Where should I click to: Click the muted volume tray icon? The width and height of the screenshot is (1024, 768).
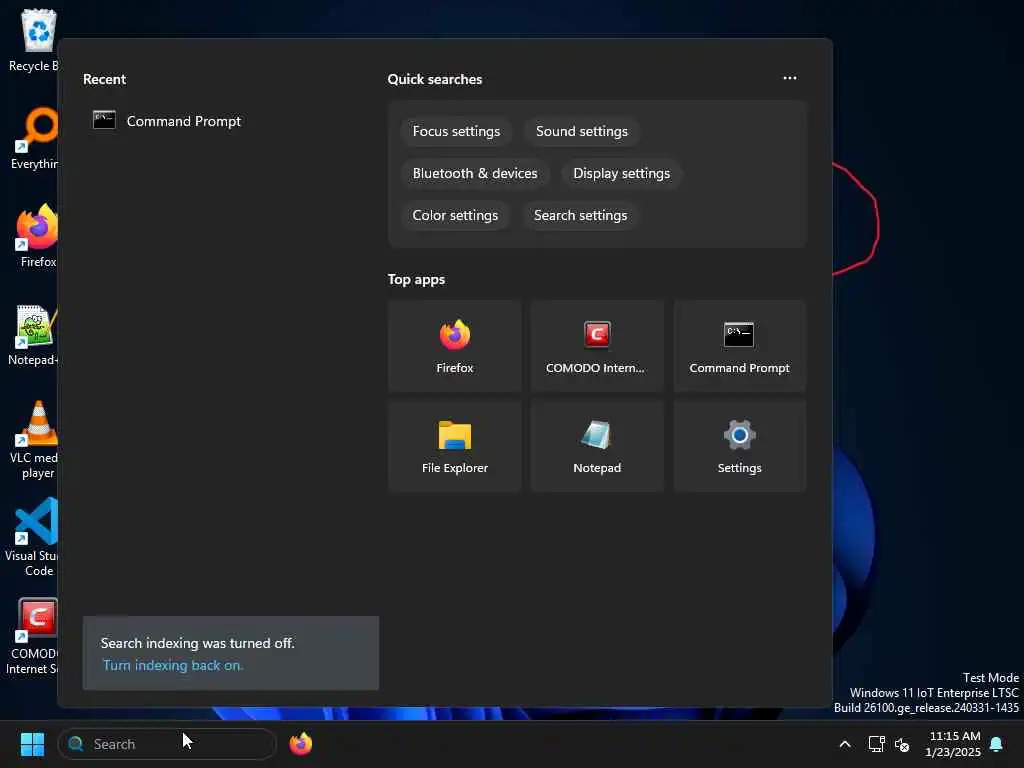pos(902,744)
